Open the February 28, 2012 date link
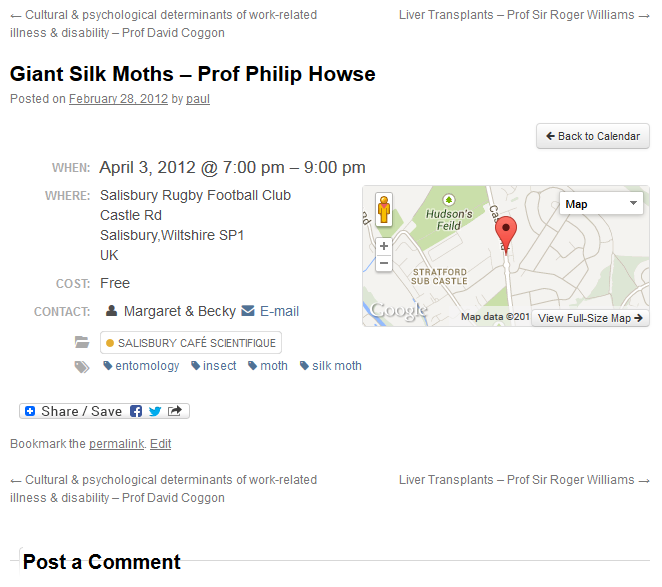Image resolution: width=662 pixels, height=587 pixels. coord(118,99)
